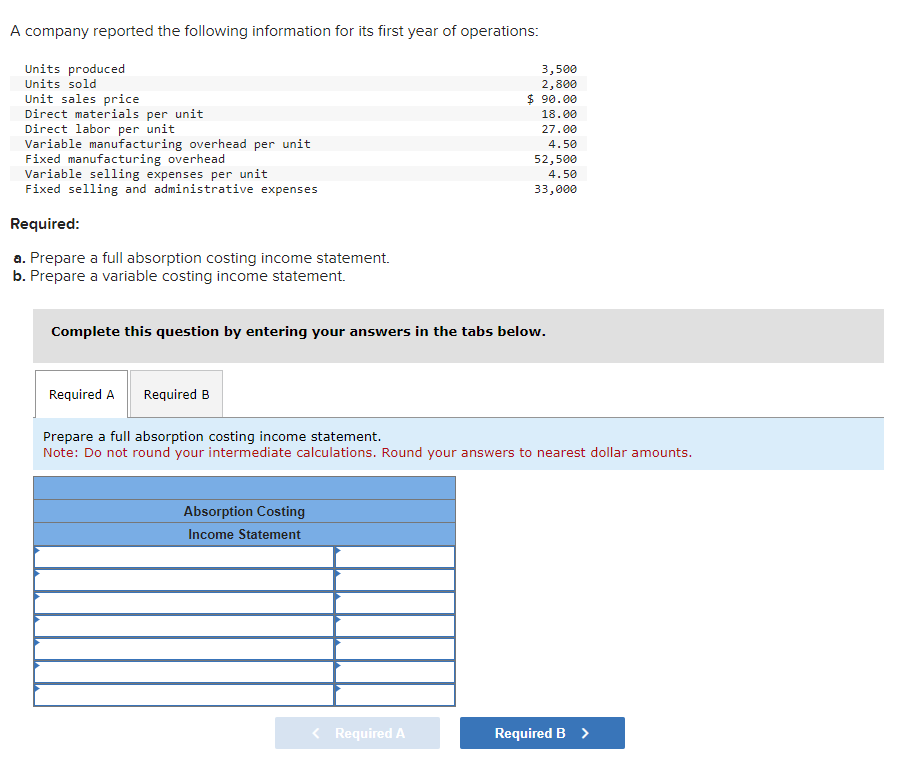Click 'Fixed manufacturing overhead' label
The image size is (909, 765).
pyautogui.click(x=125, y=159)
